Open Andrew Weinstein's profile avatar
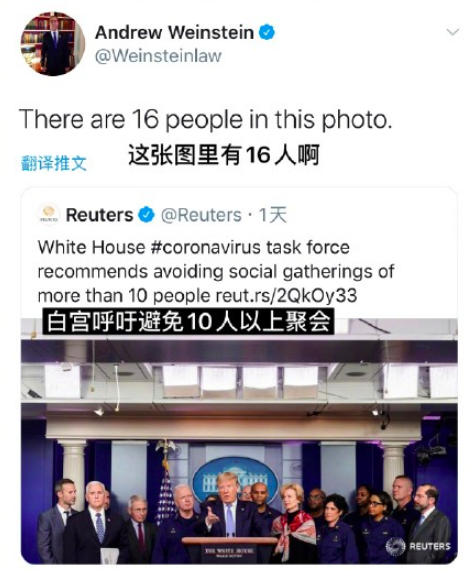468x571 pixels. [52, 43]
